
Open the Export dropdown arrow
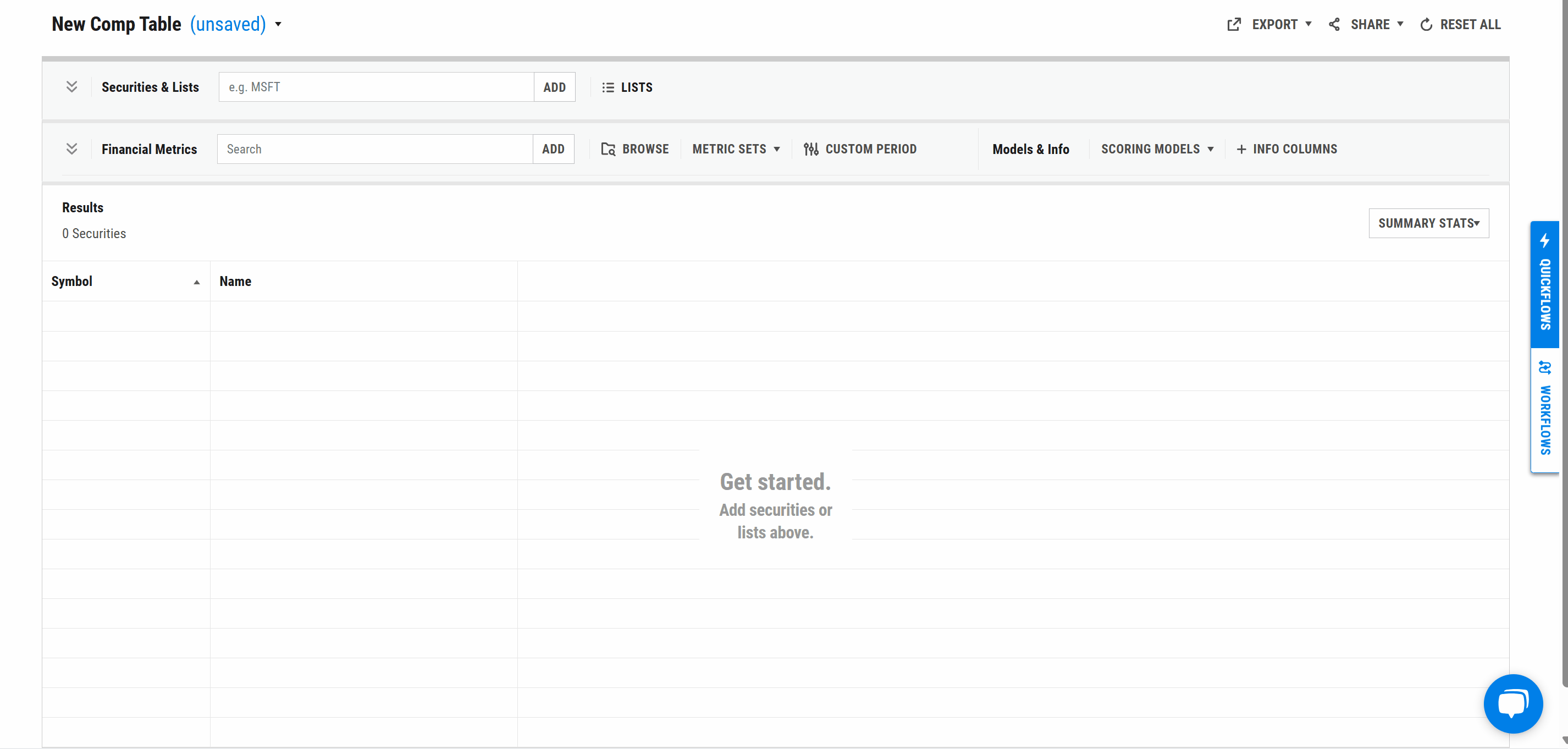pos(1308,24)
